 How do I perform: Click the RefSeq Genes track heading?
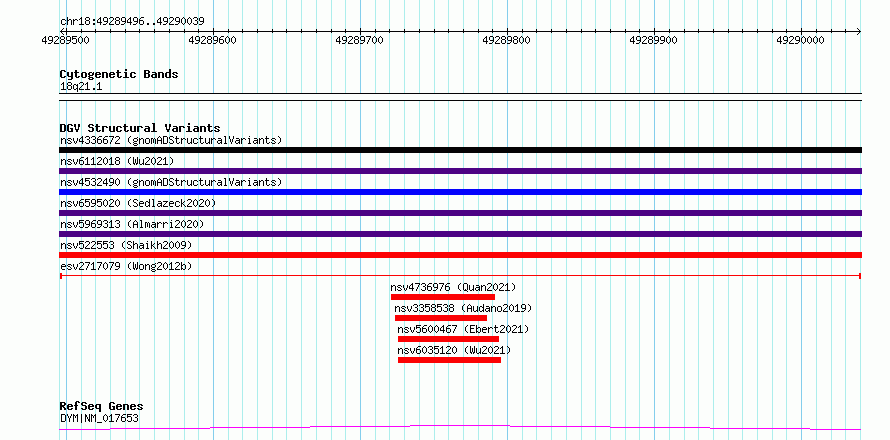pyautogui.click(x=102, y=407)
